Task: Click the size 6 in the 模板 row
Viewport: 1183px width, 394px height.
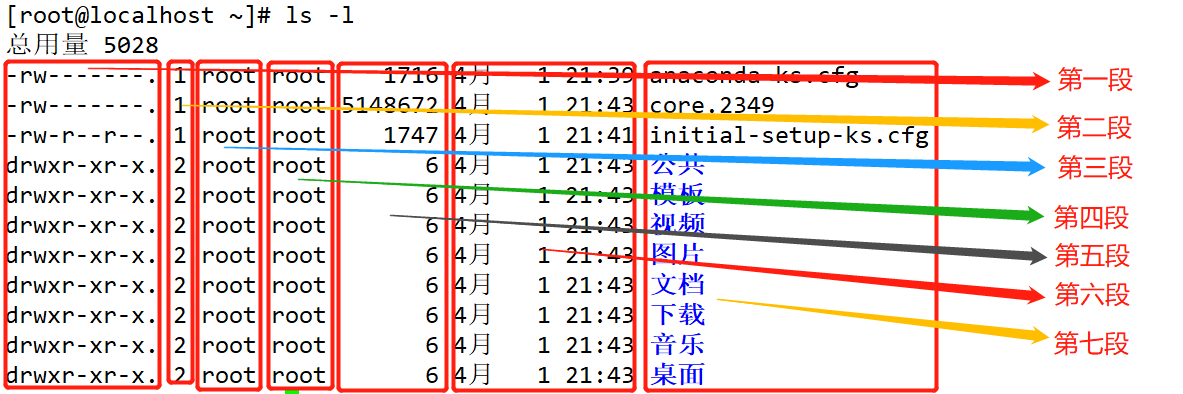Action: click(432, 195)
